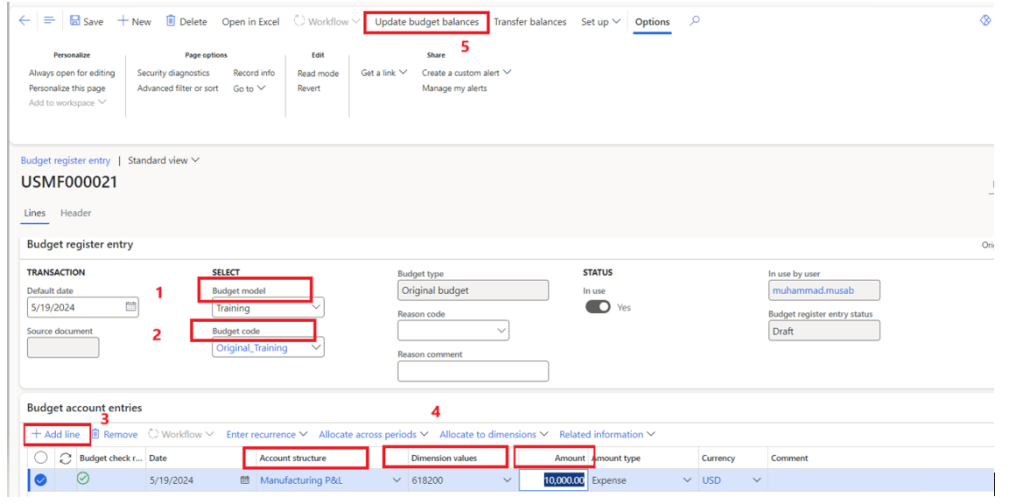Click the Delete trash icon
The height and width of the screenshot is (504, 1023).
pos(171,21)
